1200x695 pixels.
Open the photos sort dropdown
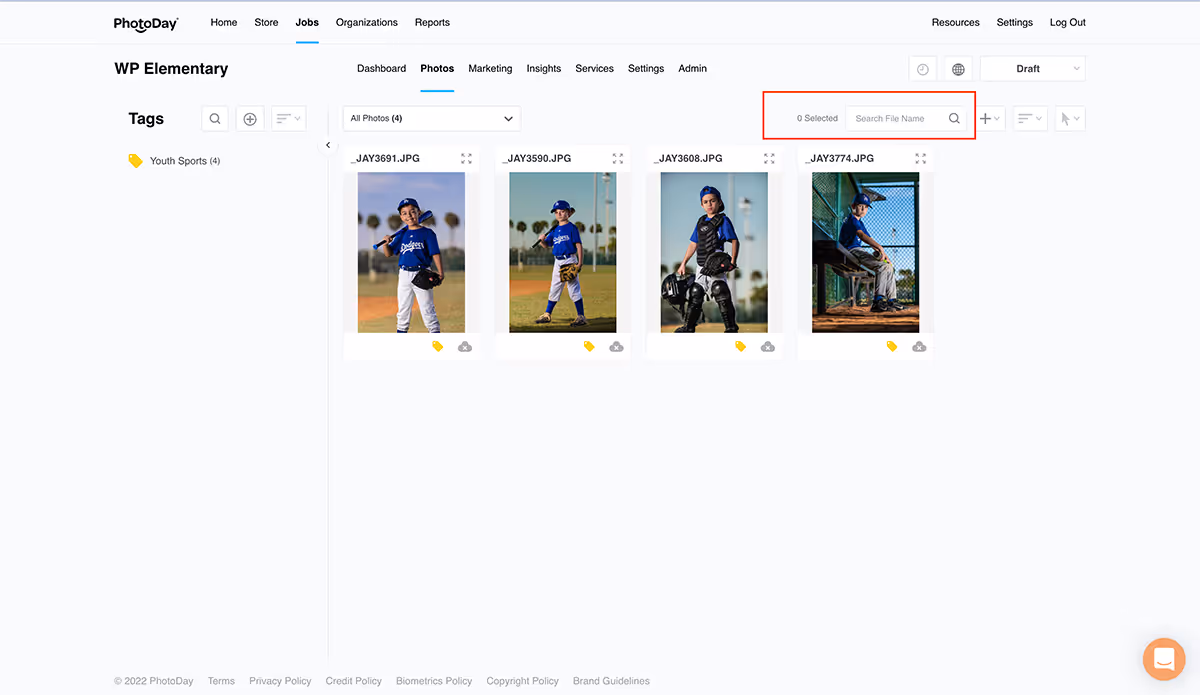click(1029, 118)
